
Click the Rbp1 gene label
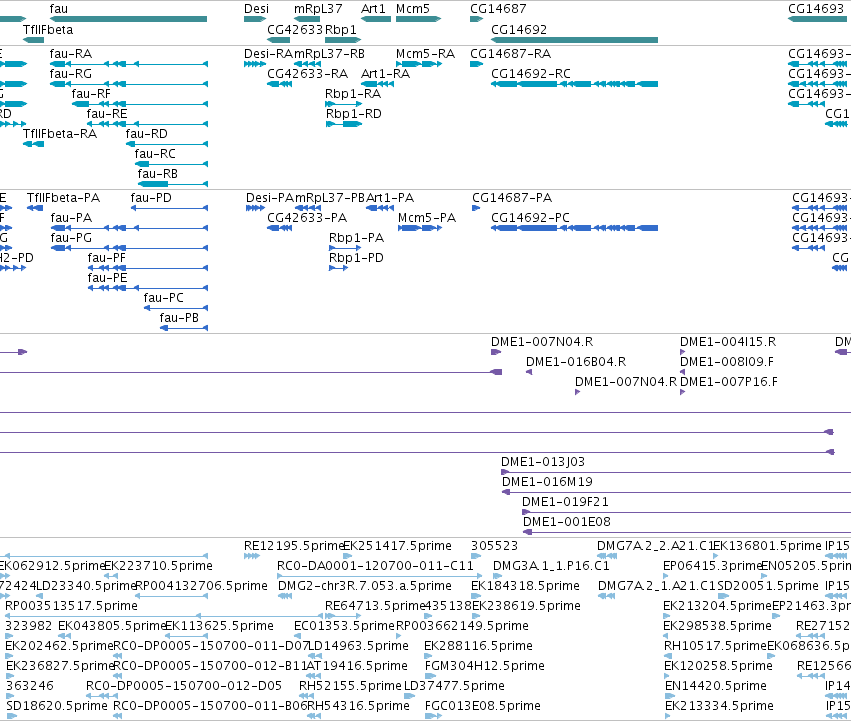coord(341,29)
